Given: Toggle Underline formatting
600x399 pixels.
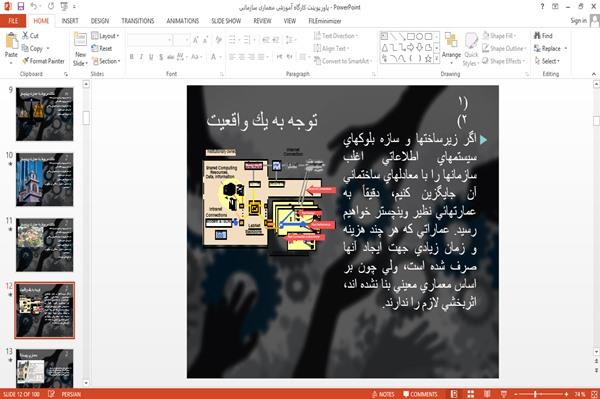Looking at the screenshot, I should [151, 57].
